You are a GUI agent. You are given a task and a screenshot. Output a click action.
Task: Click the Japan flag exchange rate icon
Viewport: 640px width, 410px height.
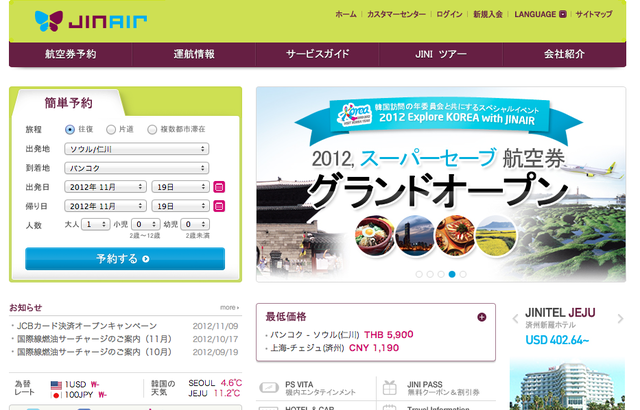coord(56,395)
